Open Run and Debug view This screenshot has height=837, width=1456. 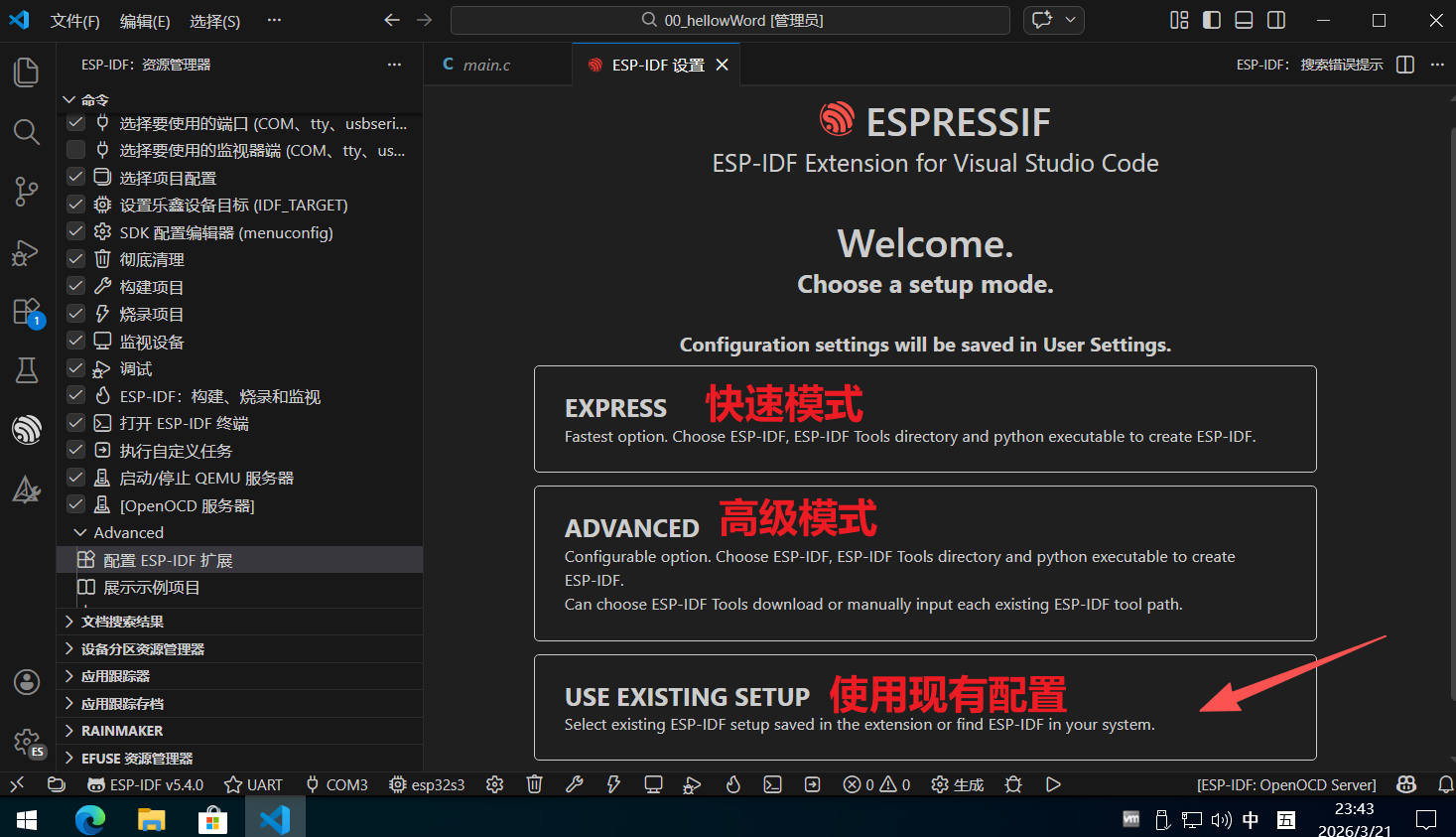click(x=27, y=252)
